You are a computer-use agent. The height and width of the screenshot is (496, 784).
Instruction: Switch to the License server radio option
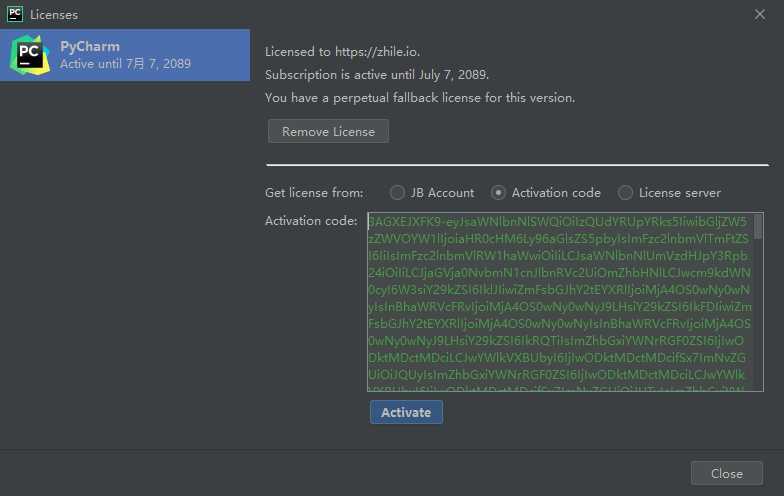point(626,192)
